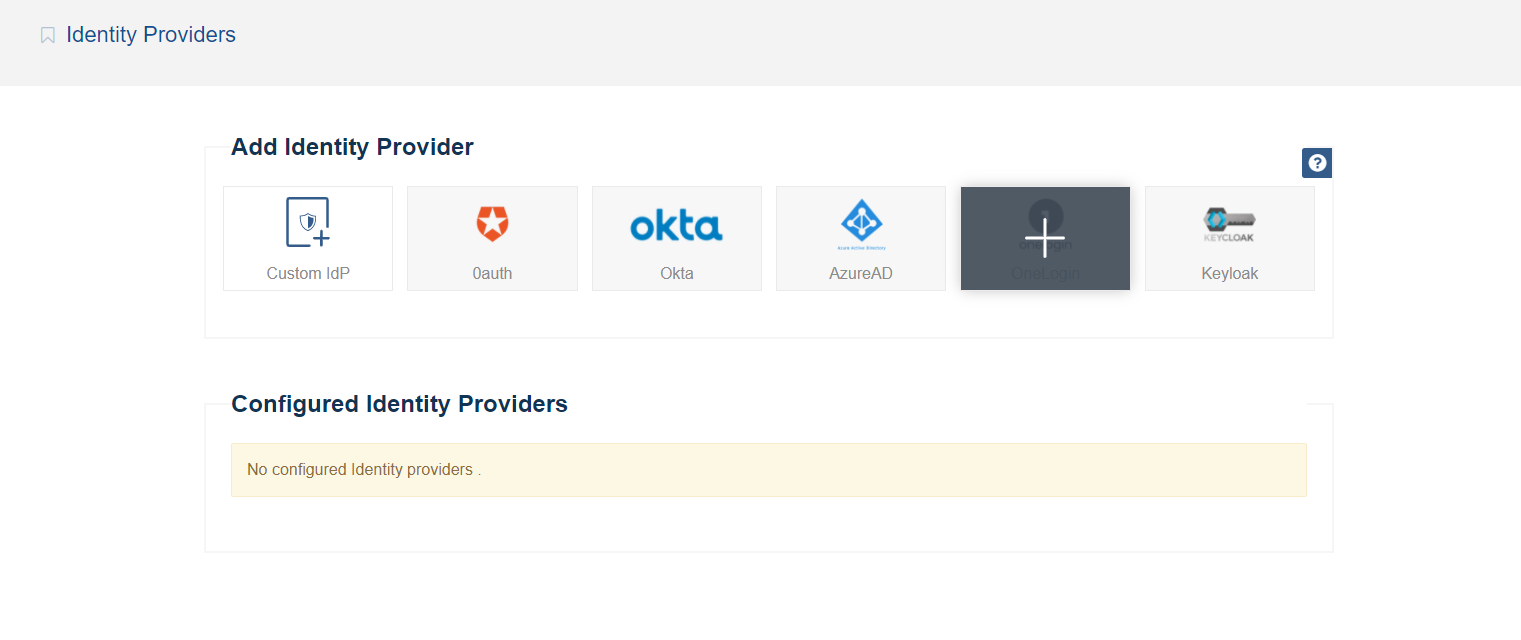This screenshot has height=640, width=1521.
Task: Open the help question mark icon
Action: tap(1317, 163)
